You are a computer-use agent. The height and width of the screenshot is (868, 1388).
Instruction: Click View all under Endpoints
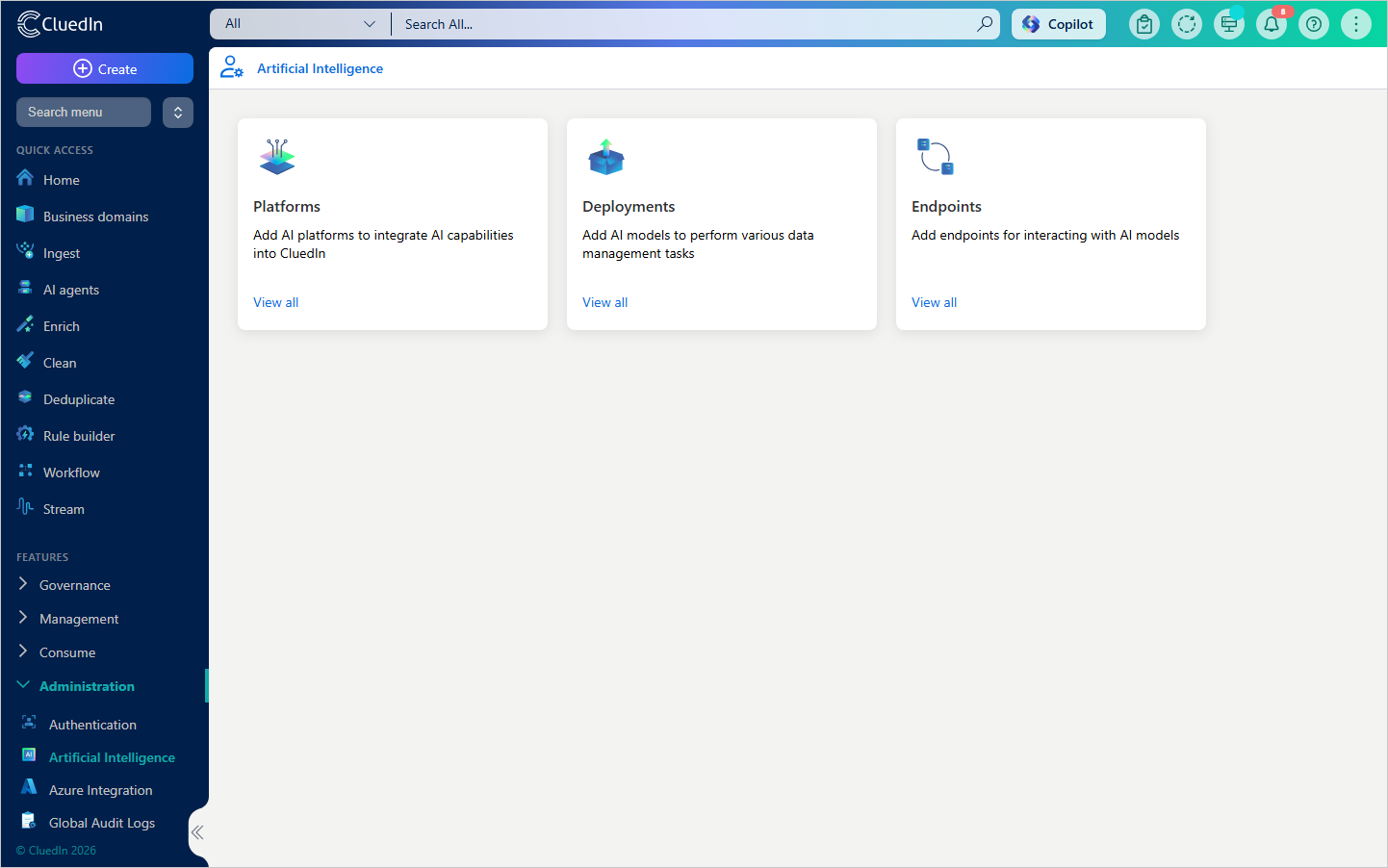point(935,302)
